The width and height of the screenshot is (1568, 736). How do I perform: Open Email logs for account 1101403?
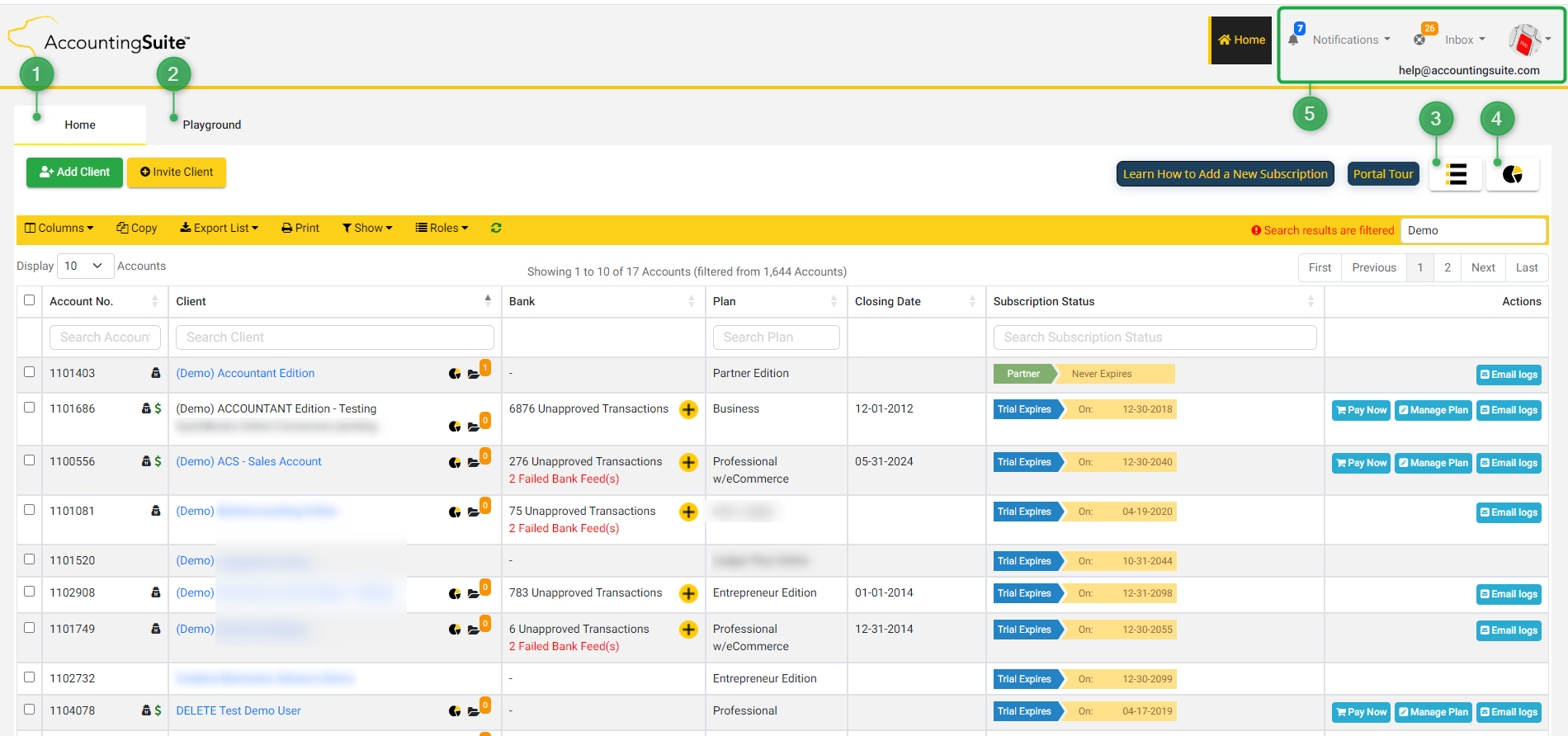1509,375
